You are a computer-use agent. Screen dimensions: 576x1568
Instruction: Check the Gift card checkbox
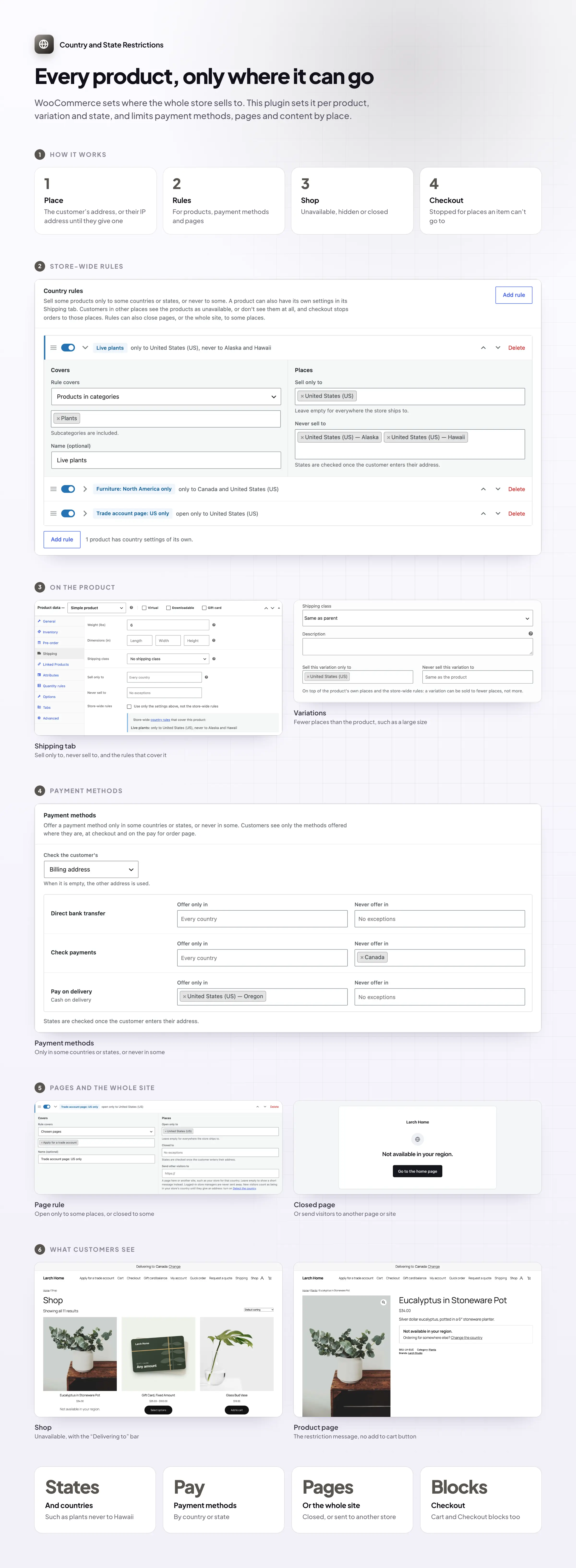tap(204, 607)
